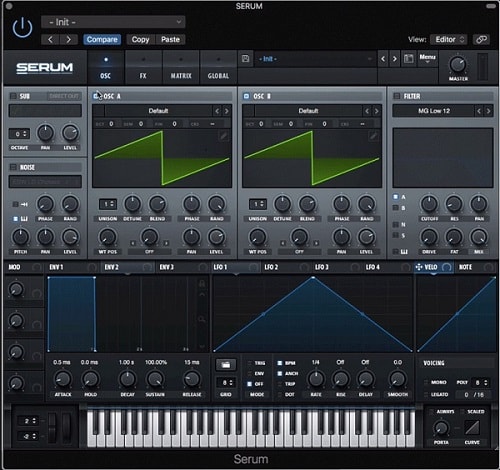Adjust OSC A unison voices stepper
Image resolution: width=500 pixels, height=470 pixels.
coord(108,204)
